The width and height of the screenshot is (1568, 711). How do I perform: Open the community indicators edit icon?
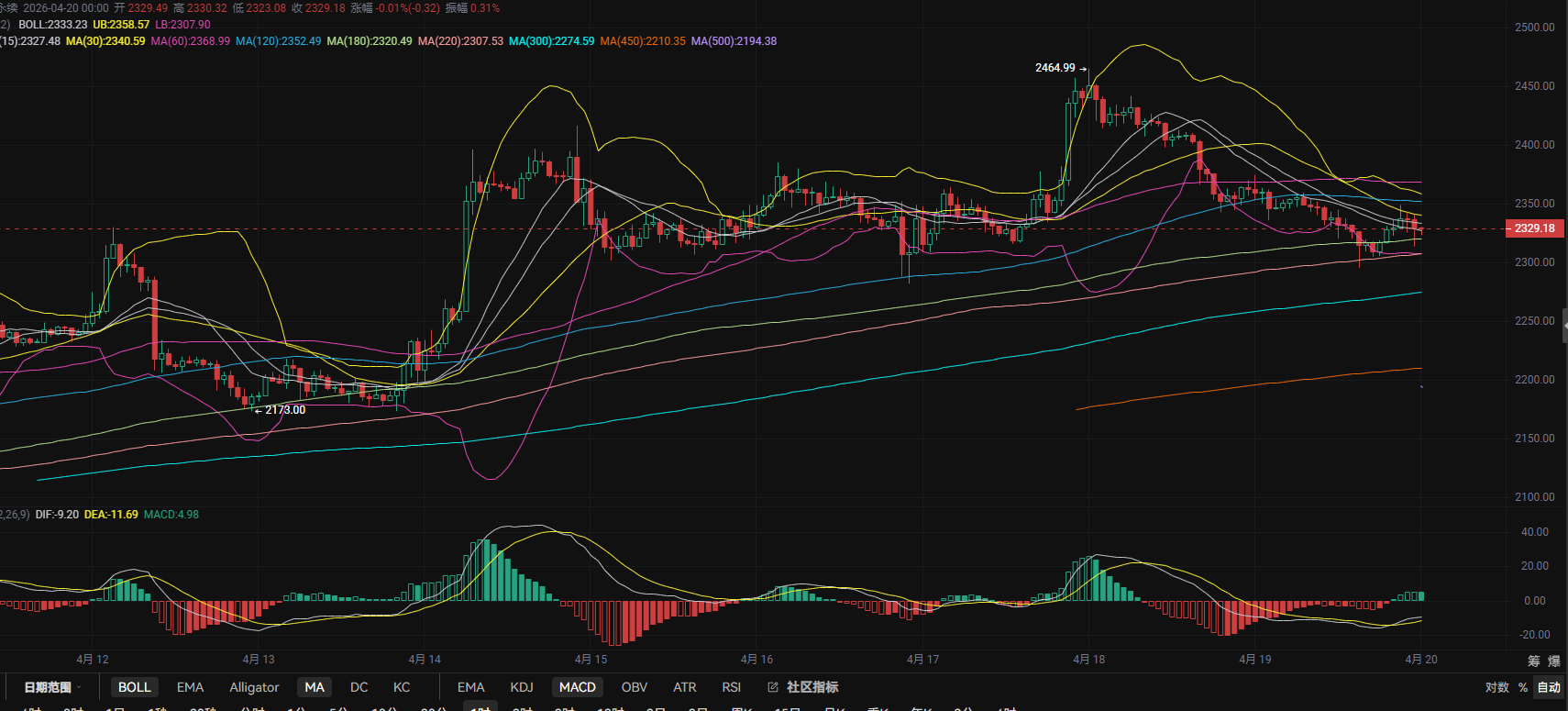point(773,687)
